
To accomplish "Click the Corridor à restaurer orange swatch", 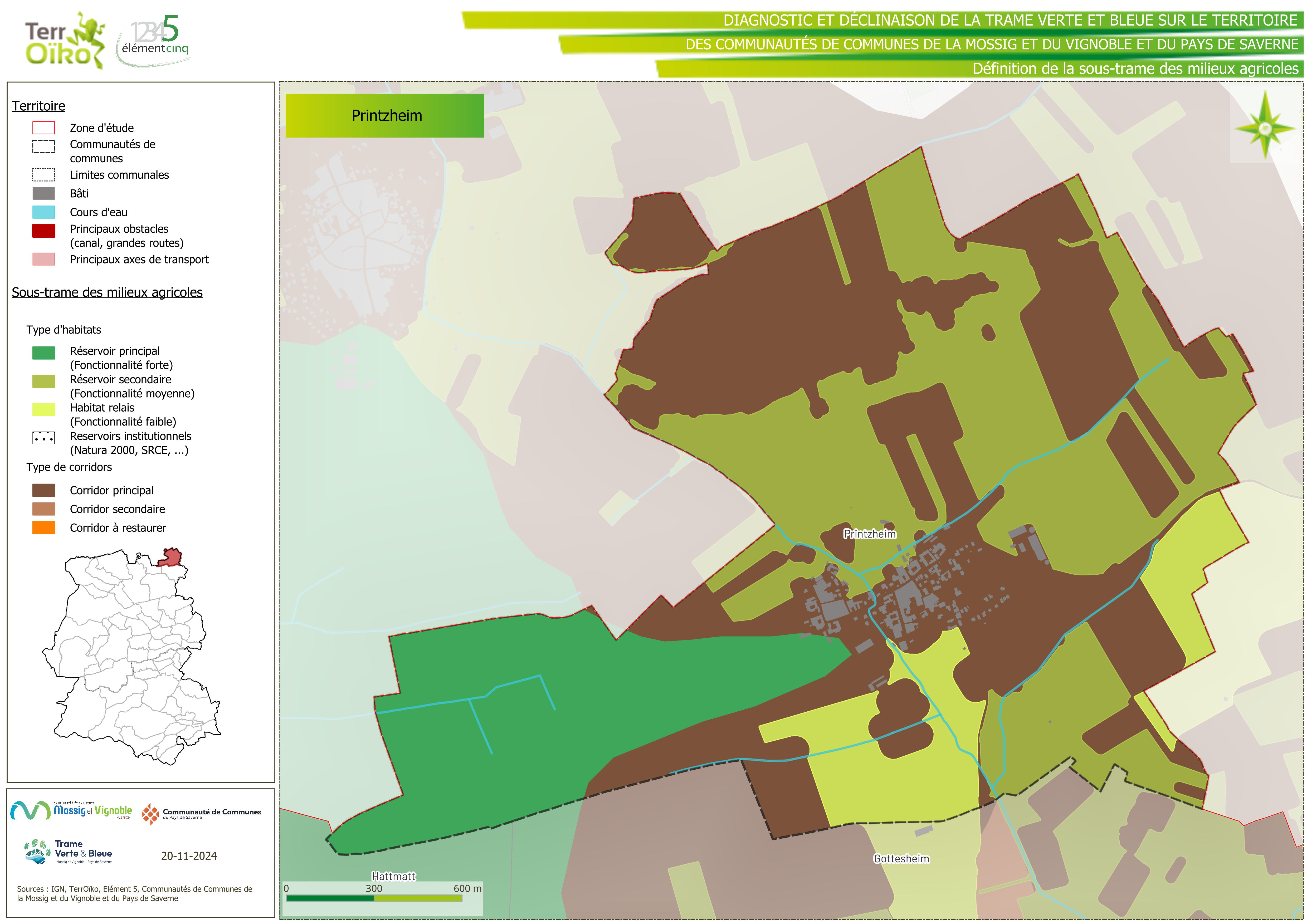I will click(x=44, y=528).
